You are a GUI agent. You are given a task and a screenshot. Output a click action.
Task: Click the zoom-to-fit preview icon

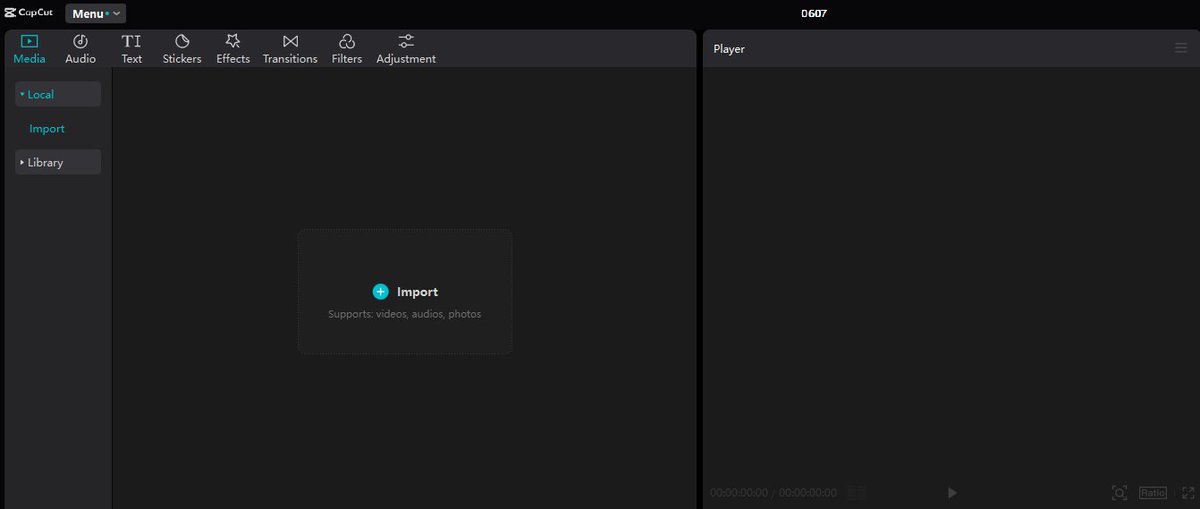coord(1120,493)
